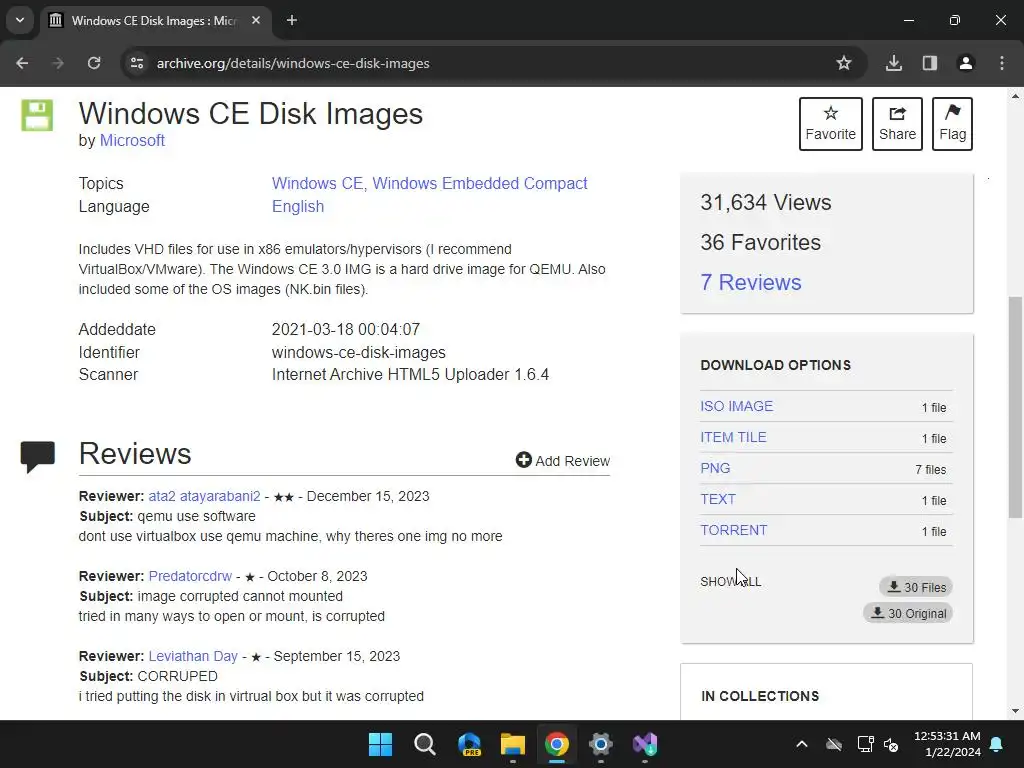Screen dimensions: 1024x768
Task: Select the identifier 'windows-ce-disk-images' text
Action: (359, 353)
